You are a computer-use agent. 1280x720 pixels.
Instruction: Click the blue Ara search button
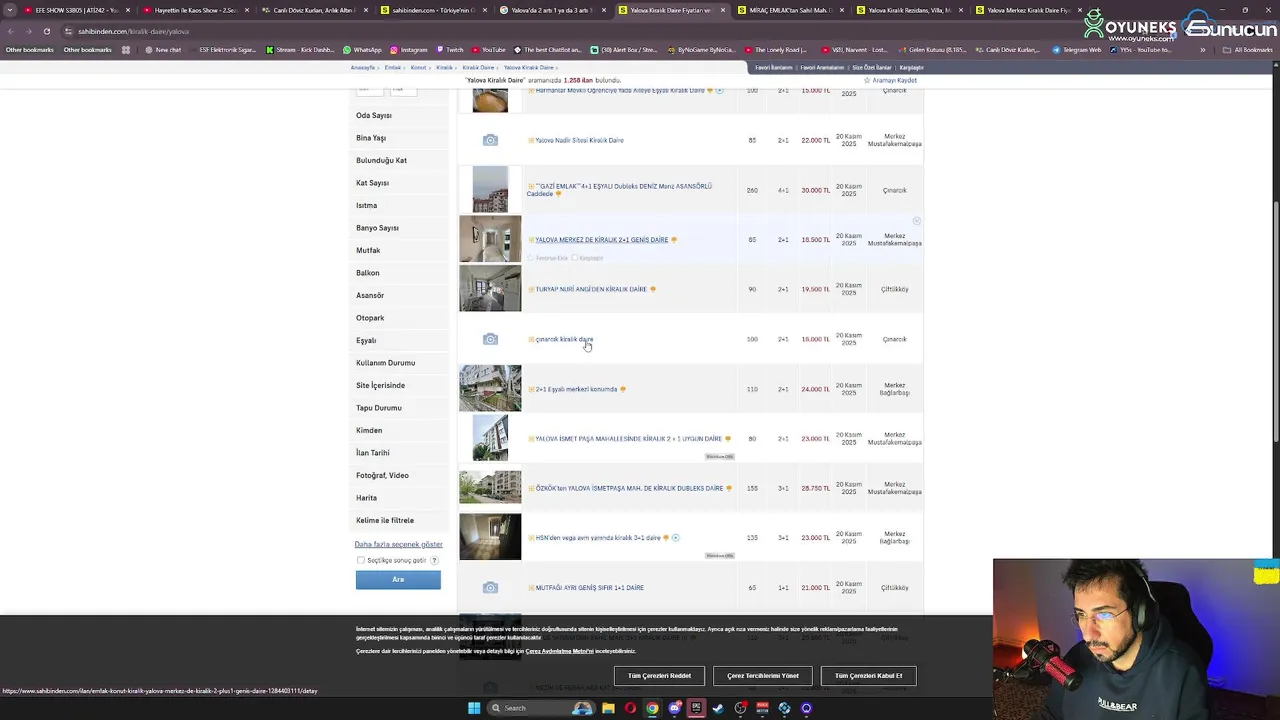398,580
